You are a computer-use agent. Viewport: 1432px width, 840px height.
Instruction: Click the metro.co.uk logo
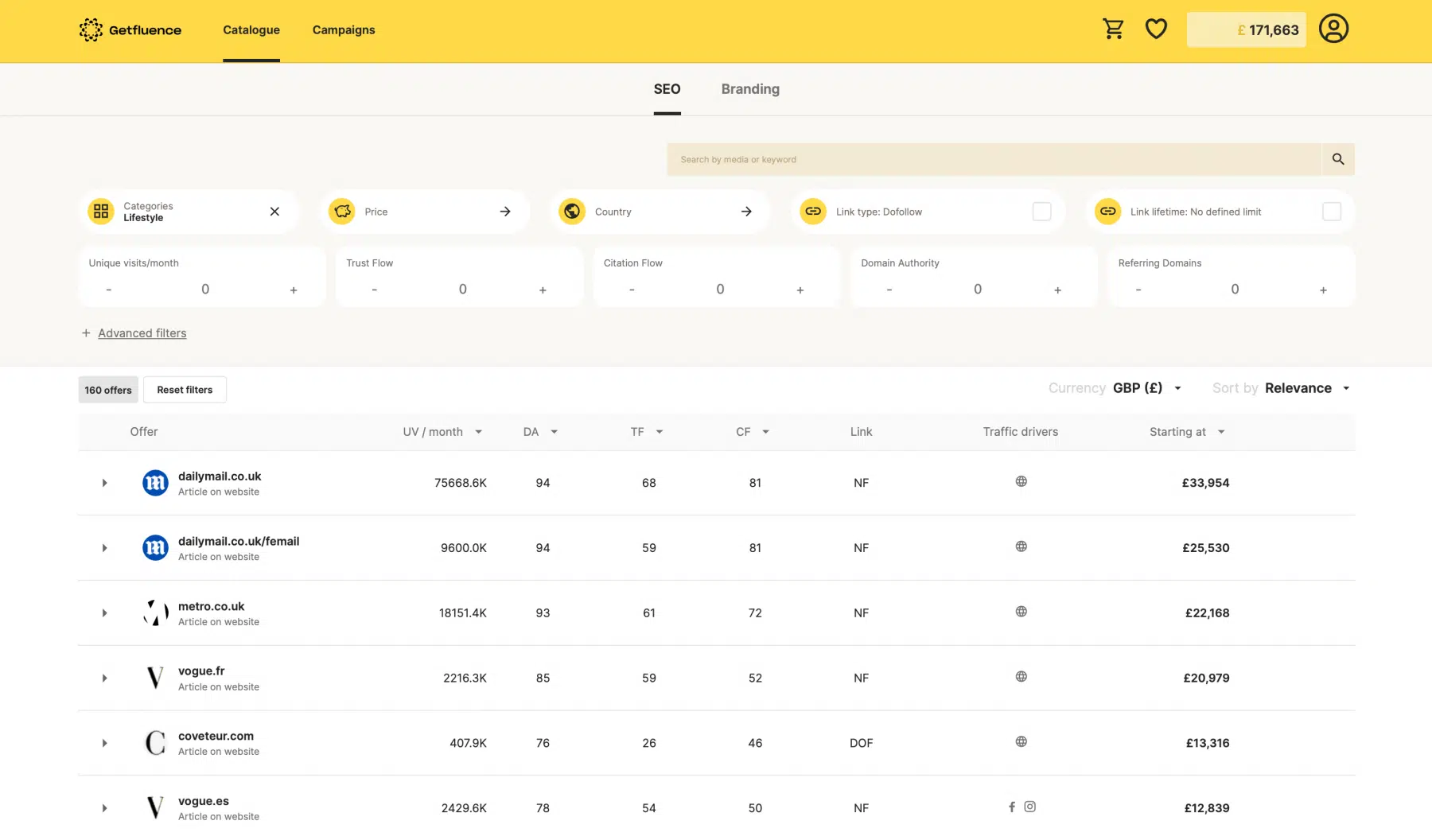pyautogui.click(x=155, y=613)
